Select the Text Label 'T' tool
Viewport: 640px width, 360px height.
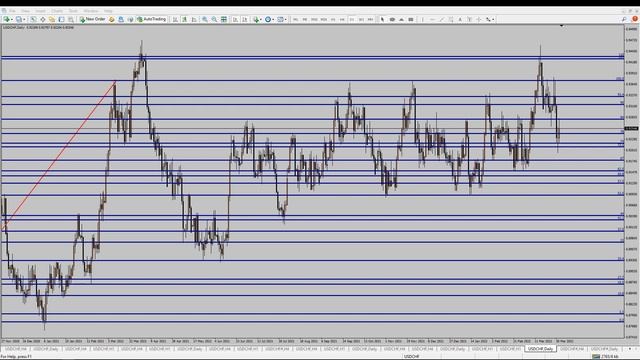(x=469, y=19)
